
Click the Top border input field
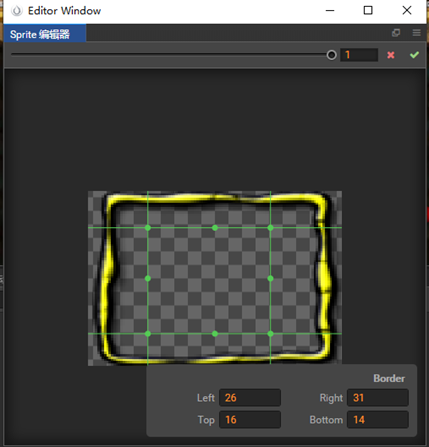[250, 419]
